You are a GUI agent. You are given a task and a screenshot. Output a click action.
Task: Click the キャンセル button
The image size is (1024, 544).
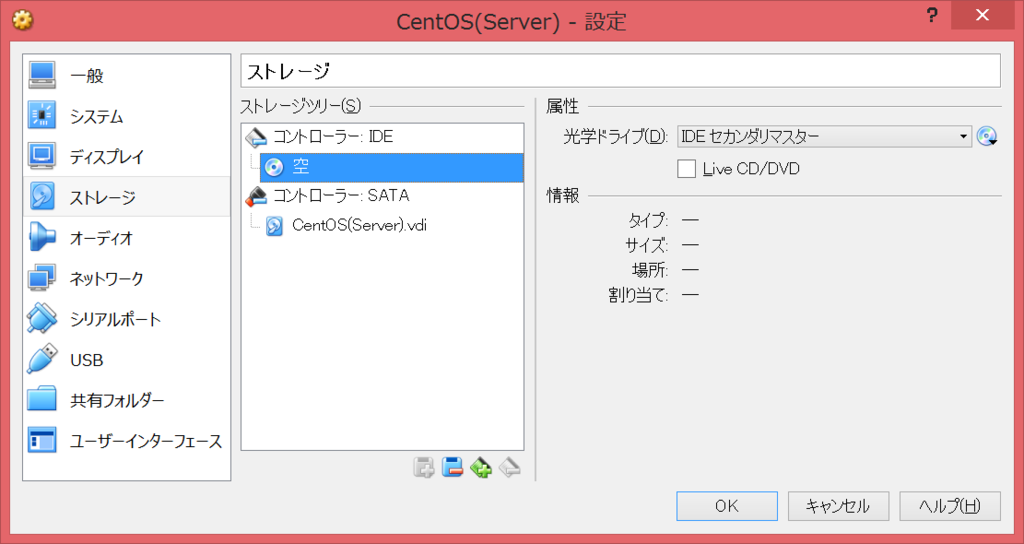point(838,506)
